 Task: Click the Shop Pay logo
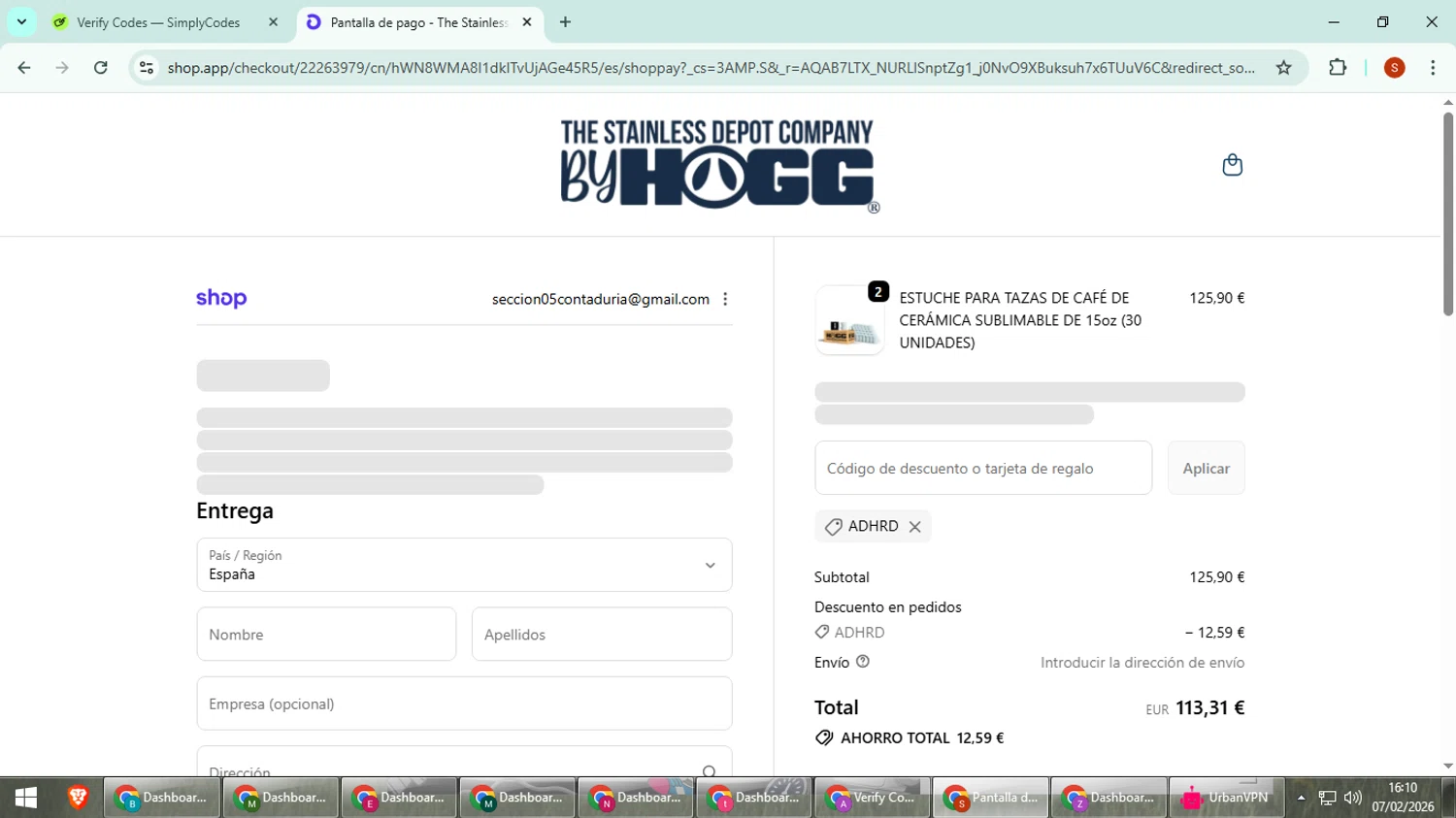pyautogui.click(x=221, y=298)
